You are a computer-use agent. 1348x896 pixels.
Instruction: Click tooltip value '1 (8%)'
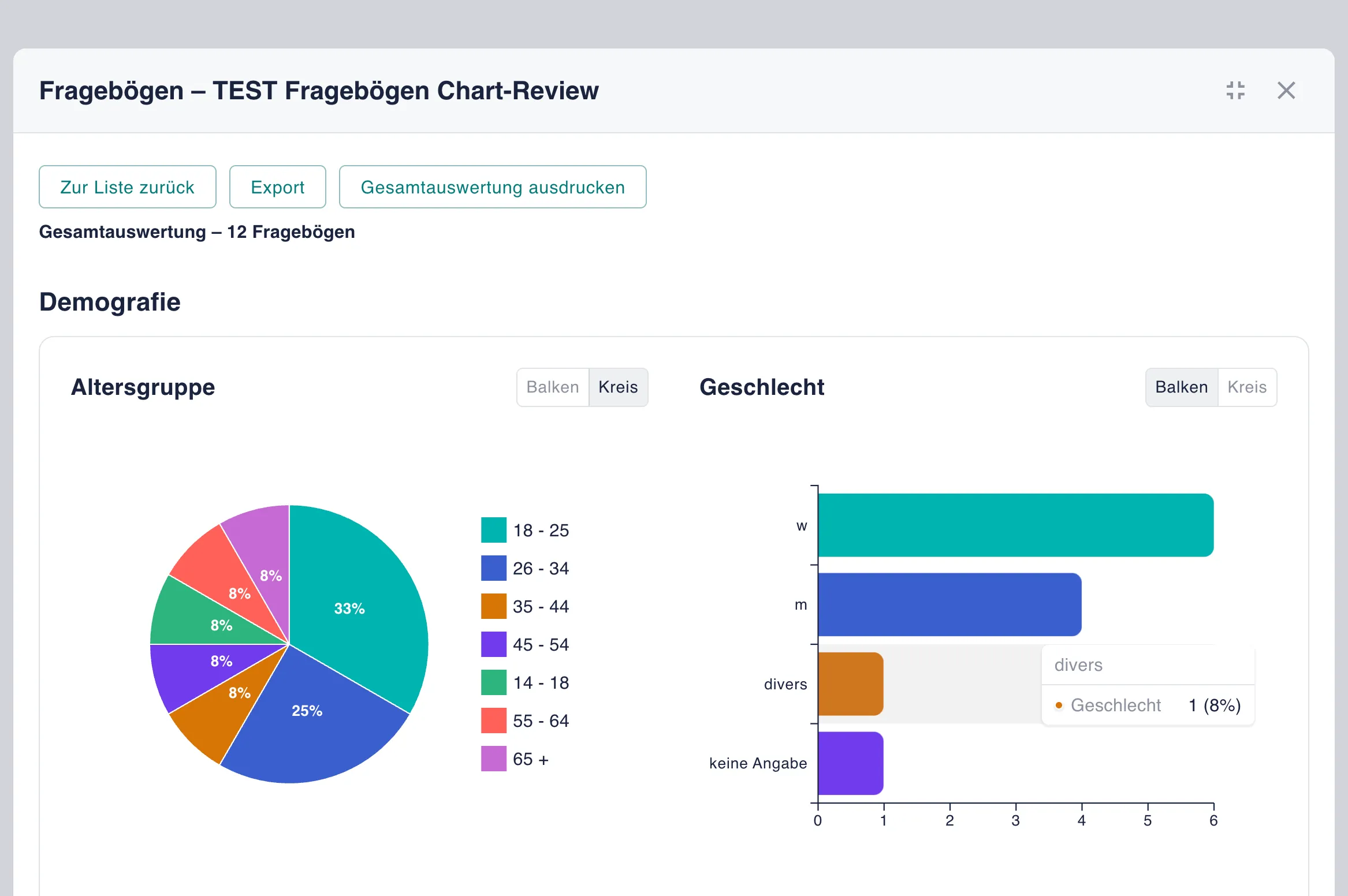[1215, 705]
